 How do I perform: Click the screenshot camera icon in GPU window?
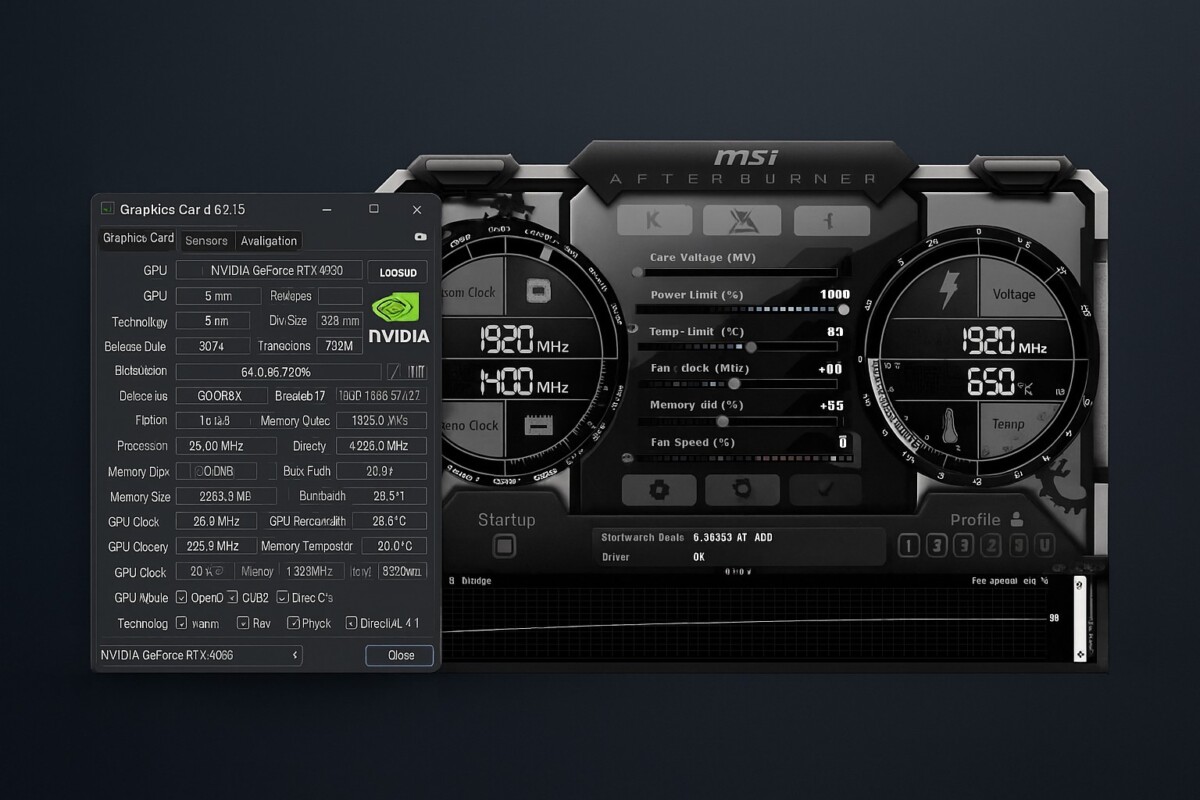[x=420, y=237]
